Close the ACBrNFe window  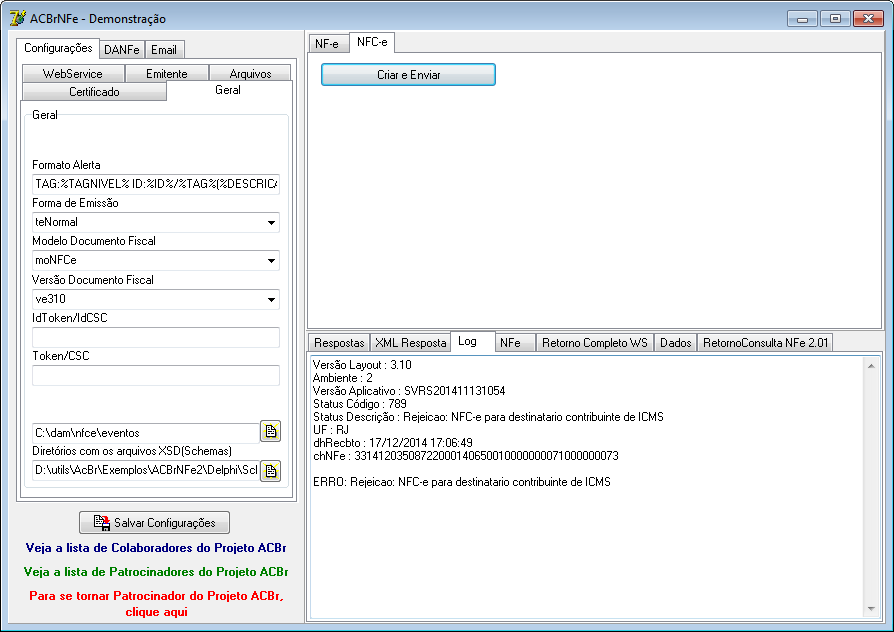click(x=868, y=19)
